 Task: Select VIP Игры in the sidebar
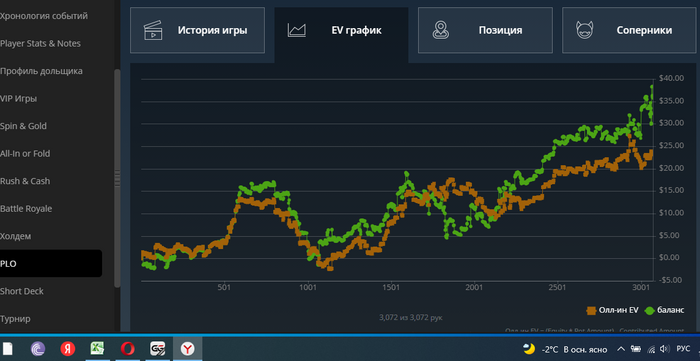point(18,99)
